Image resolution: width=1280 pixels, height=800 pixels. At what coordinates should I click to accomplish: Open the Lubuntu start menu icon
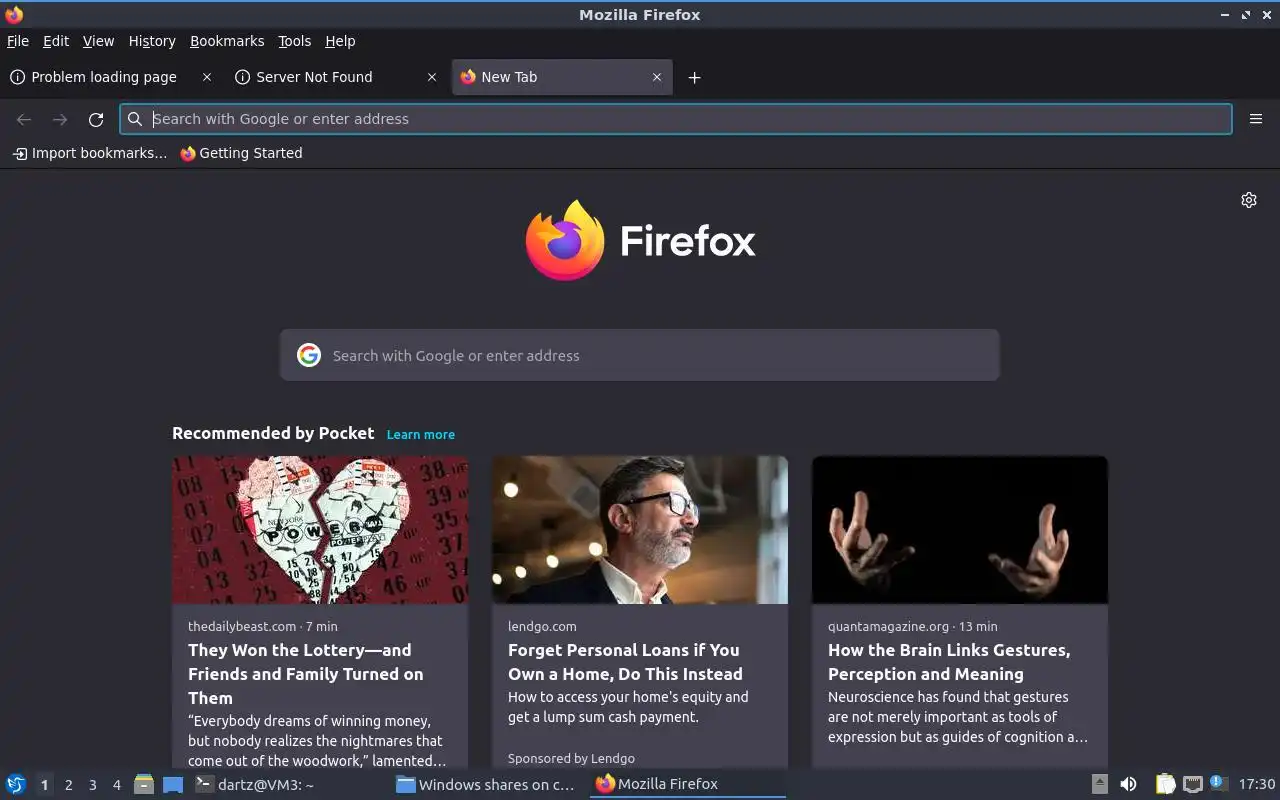pyautogui.click(x=16, y=784)
